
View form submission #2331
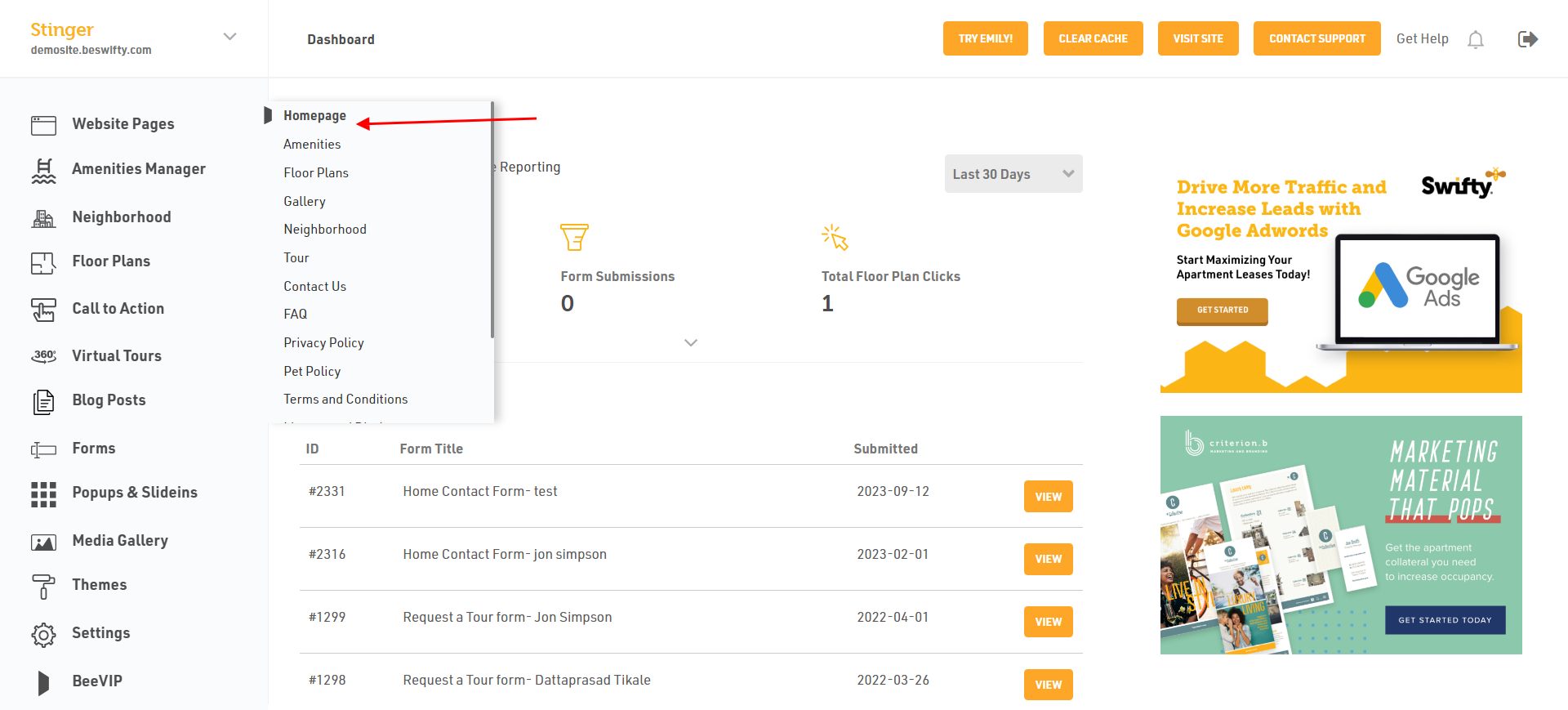tap(1048, 497)
